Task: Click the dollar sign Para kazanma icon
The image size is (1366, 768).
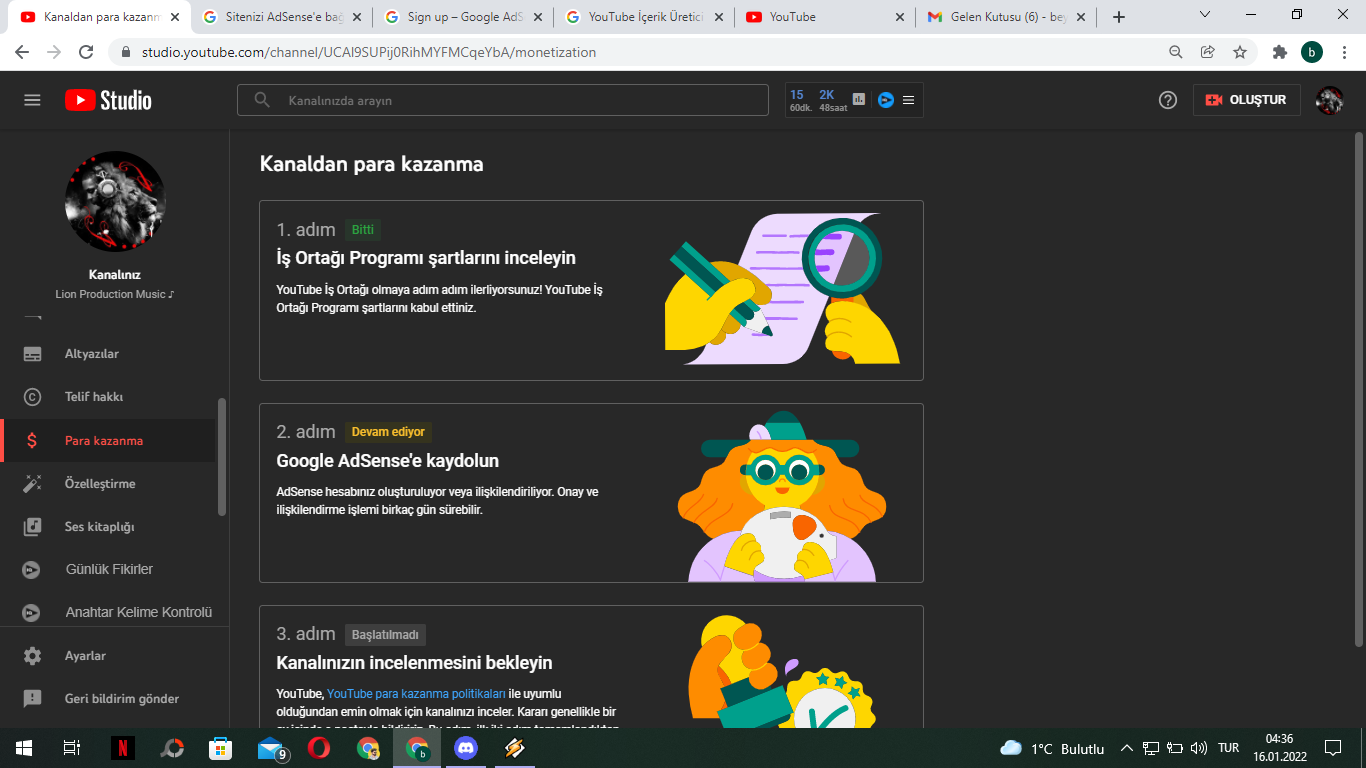Action: click(x=33, y=441)
